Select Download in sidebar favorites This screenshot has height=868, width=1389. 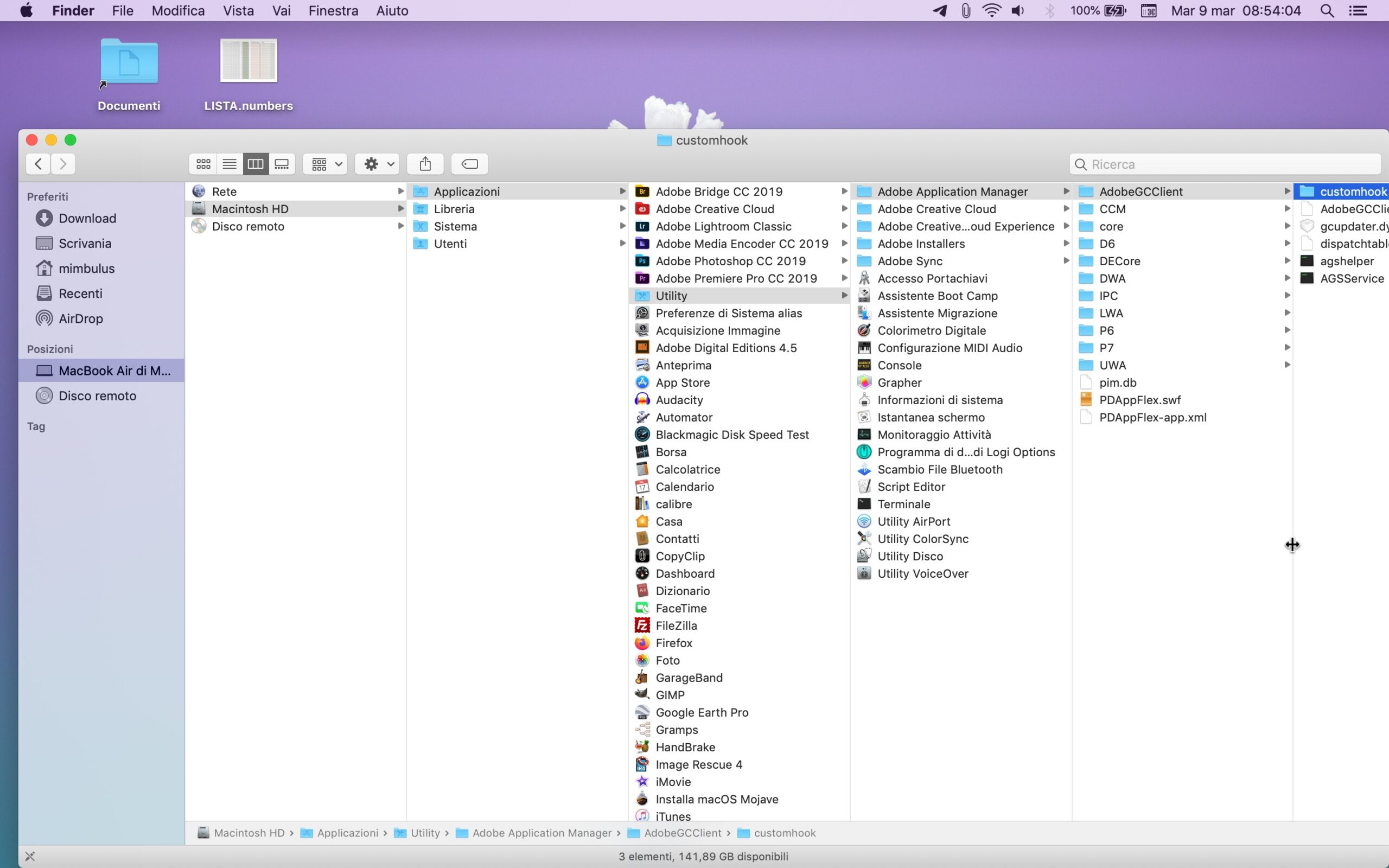point(87,218)
